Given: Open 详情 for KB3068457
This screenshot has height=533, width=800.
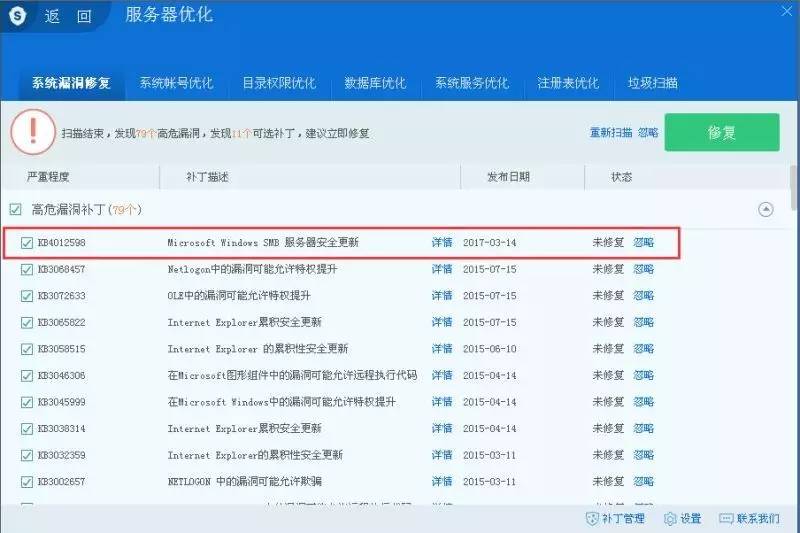Looking at the screenshot, I should coord(442,269).
